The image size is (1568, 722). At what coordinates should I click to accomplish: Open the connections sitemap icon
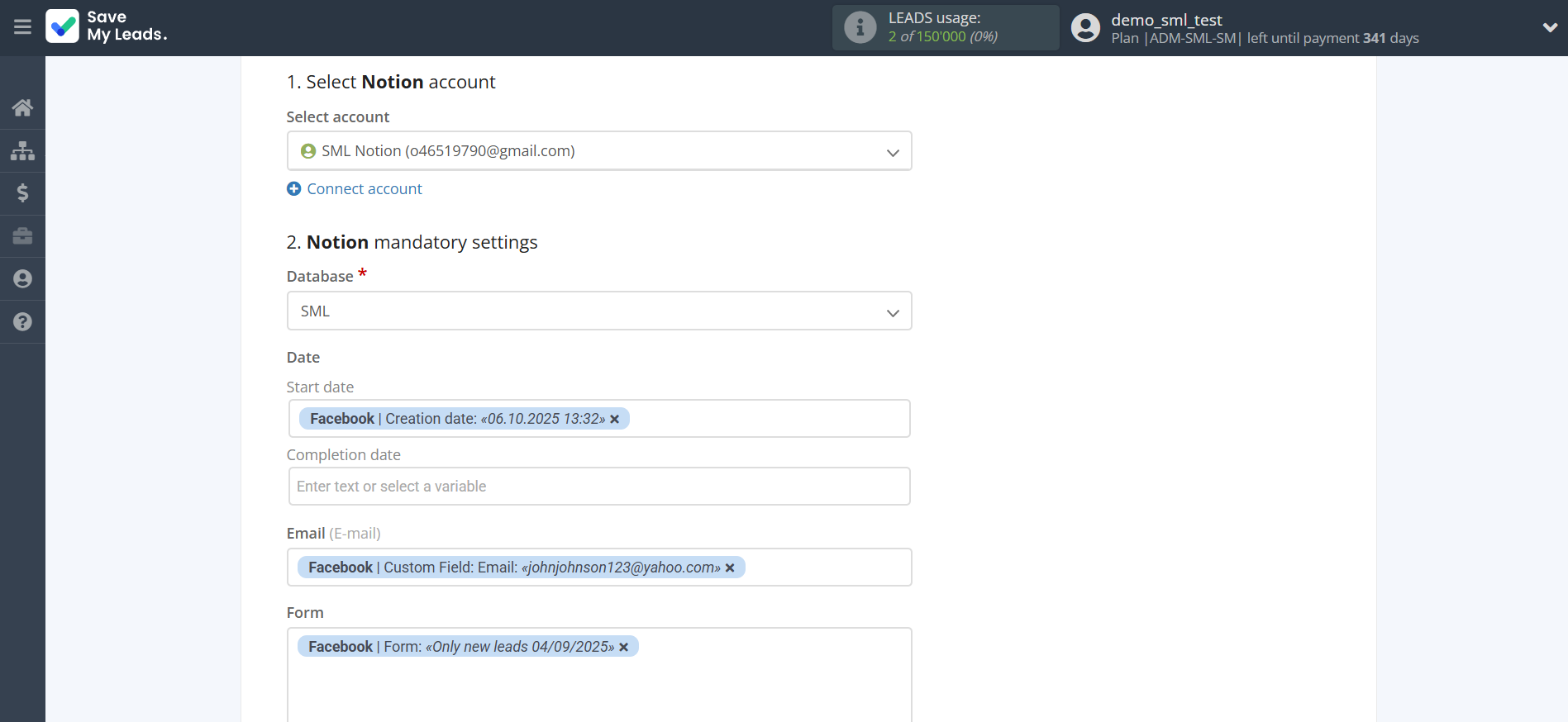22,150
